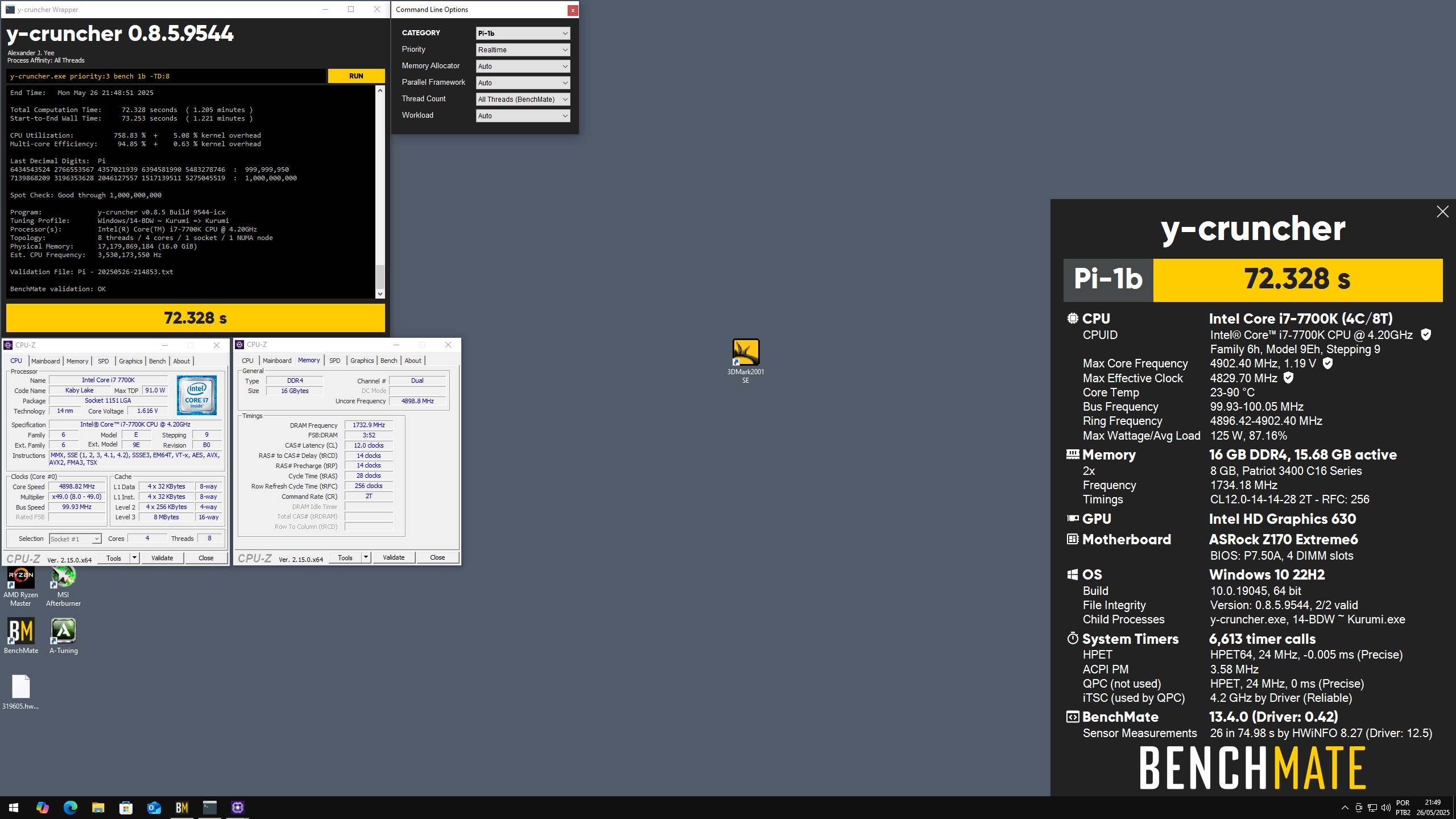The height and width of the screenshot is (819, 1456).
Task: Switch to BenchMate taskbar app
Action: click(x=181, y=808)
